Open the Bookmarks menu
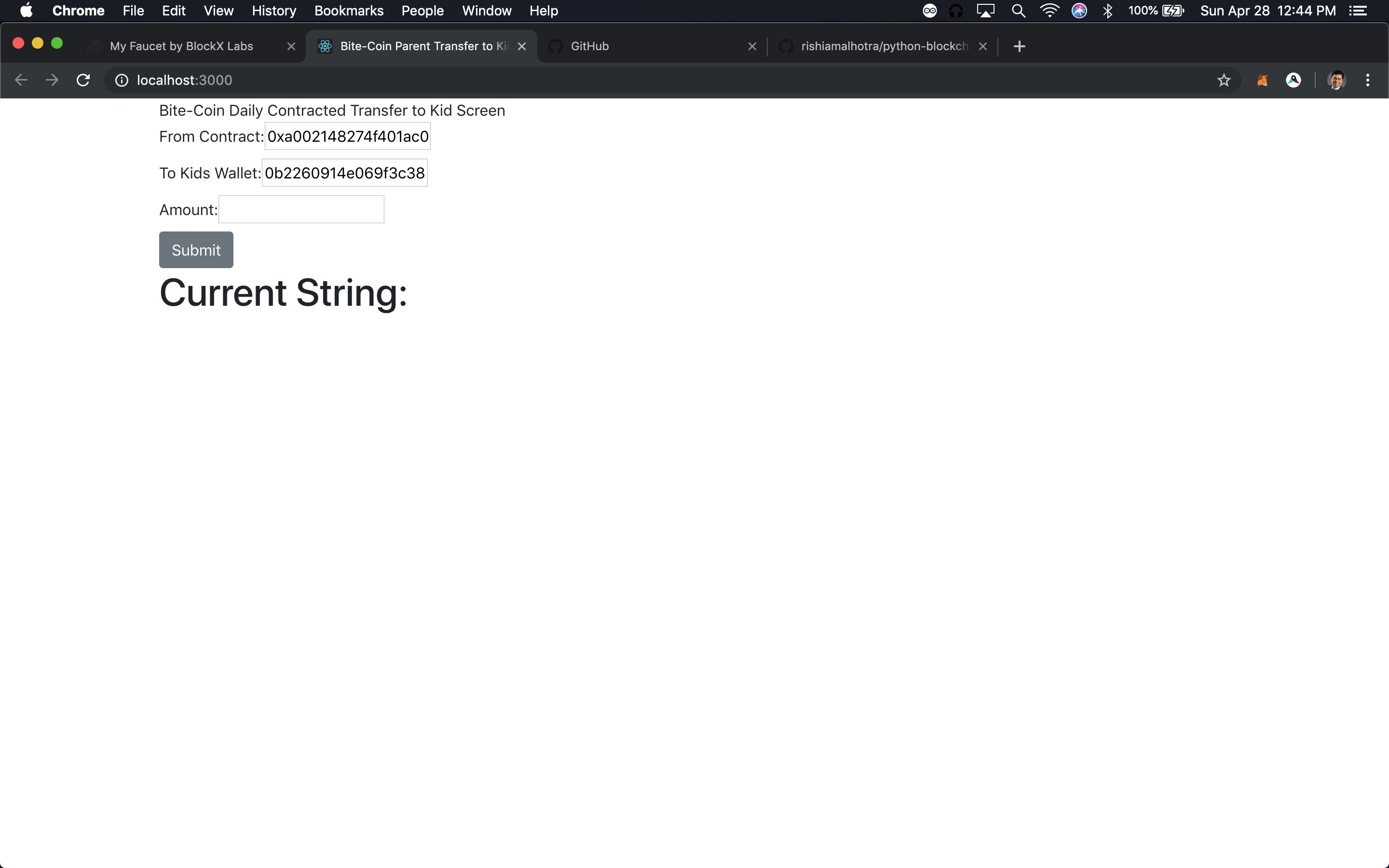This screenshot has height=868, width=1389. [x=348, y=11]
